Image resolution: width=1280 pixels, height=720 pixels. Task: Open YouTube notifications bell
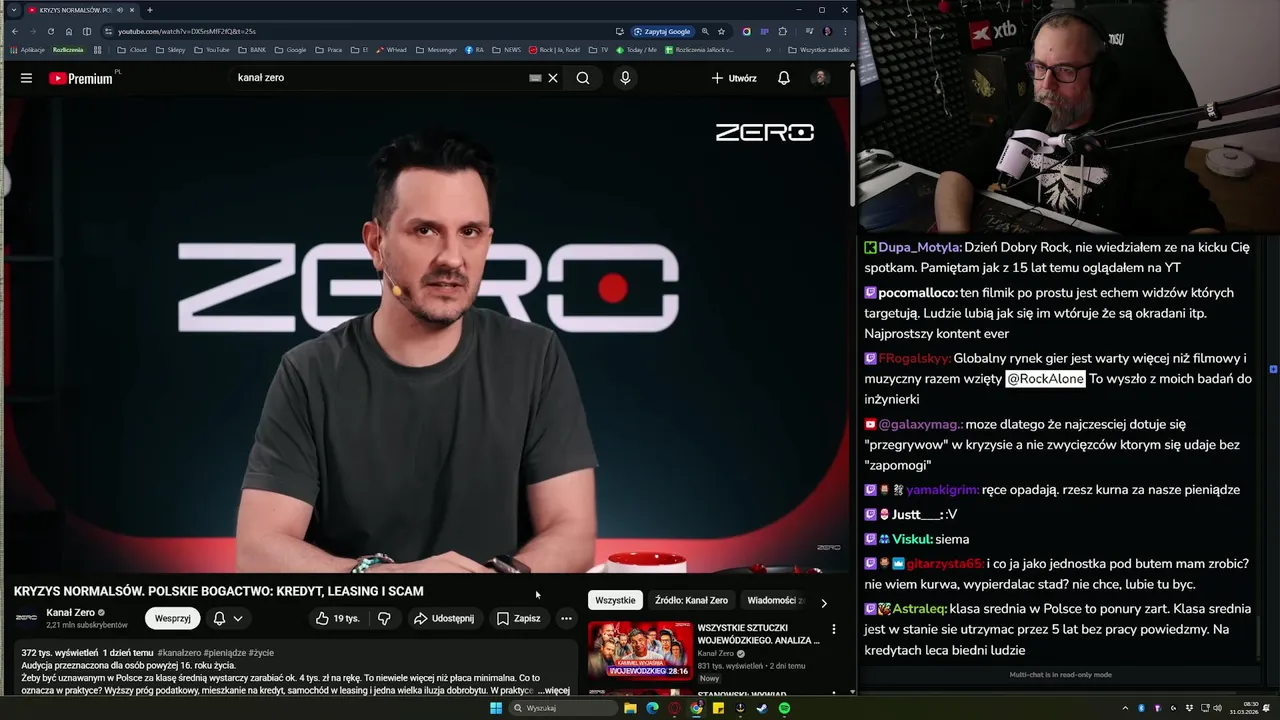click(x=784, y=78)
